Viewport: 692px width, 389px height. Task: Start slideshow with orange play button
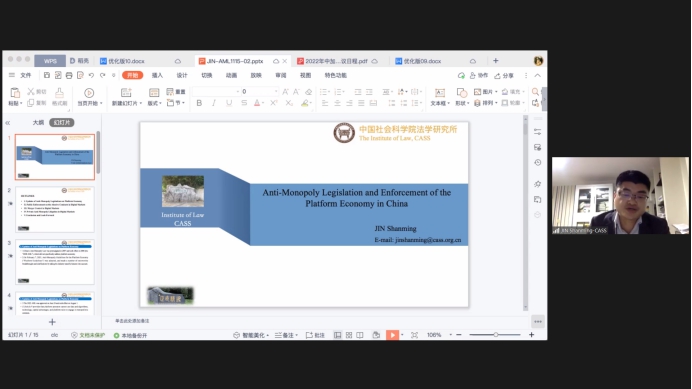point(392,335)
